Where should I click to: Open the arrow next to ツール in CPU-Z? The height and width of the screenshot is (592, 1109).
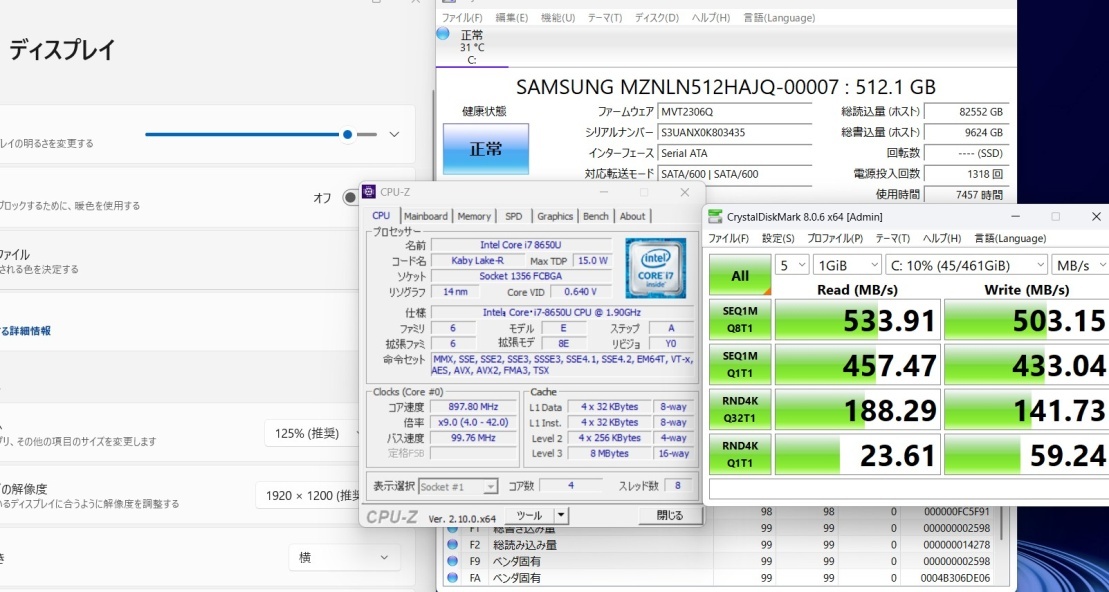pyautogui.click(x=560, y=515)
